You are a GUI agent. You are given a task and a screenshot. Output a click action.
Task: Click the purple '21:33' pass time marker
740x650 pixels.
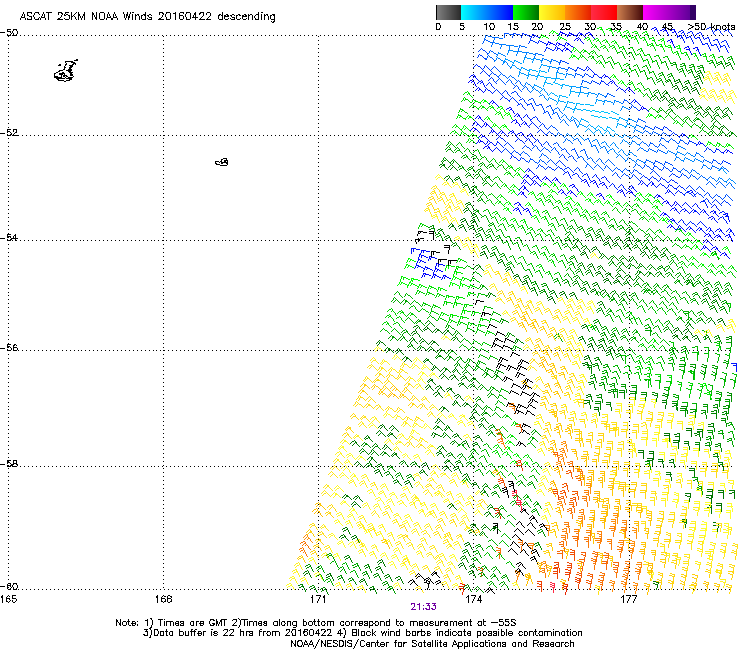[x=423, y=607]
